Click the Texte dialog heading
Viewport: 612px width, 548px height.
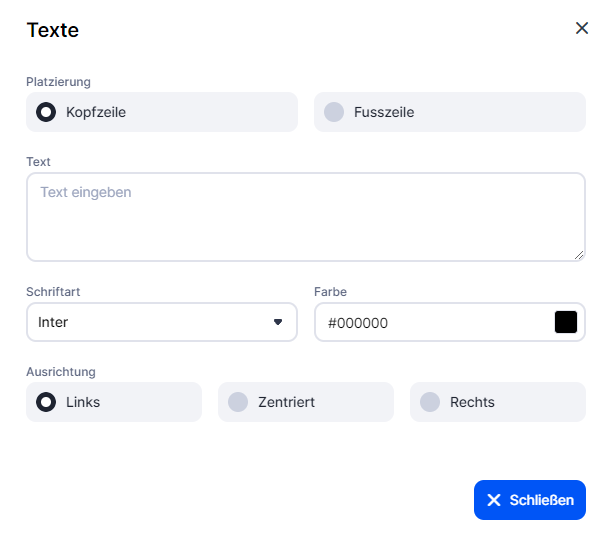tap(53, 30)
